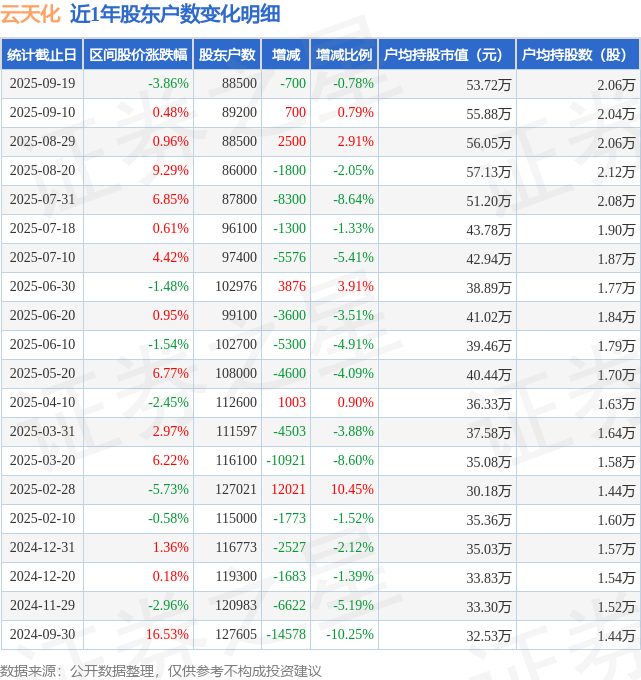Click the 统计截止日 column header
This screenshot has width=641, height=680.
click(41, 55)
